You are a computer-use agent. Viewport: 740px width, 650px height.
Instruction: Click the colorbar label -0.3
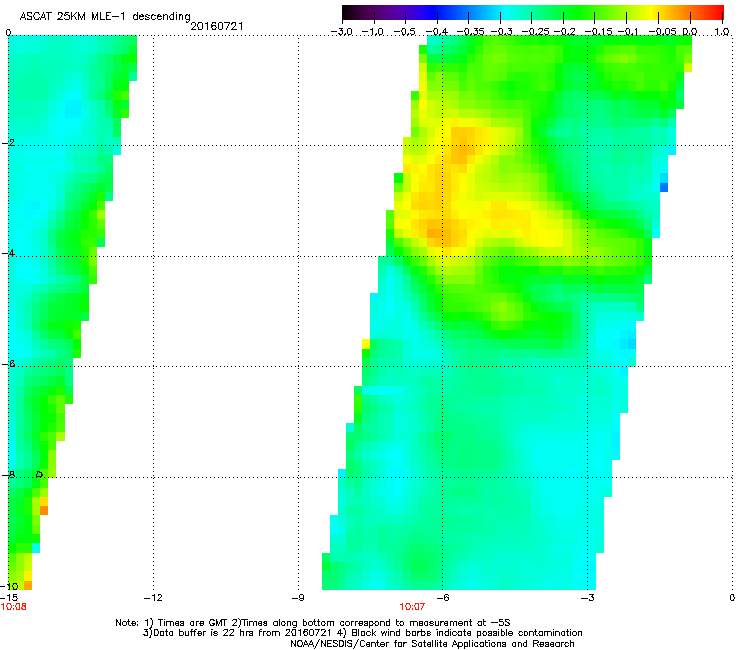(x=501, y=32)
